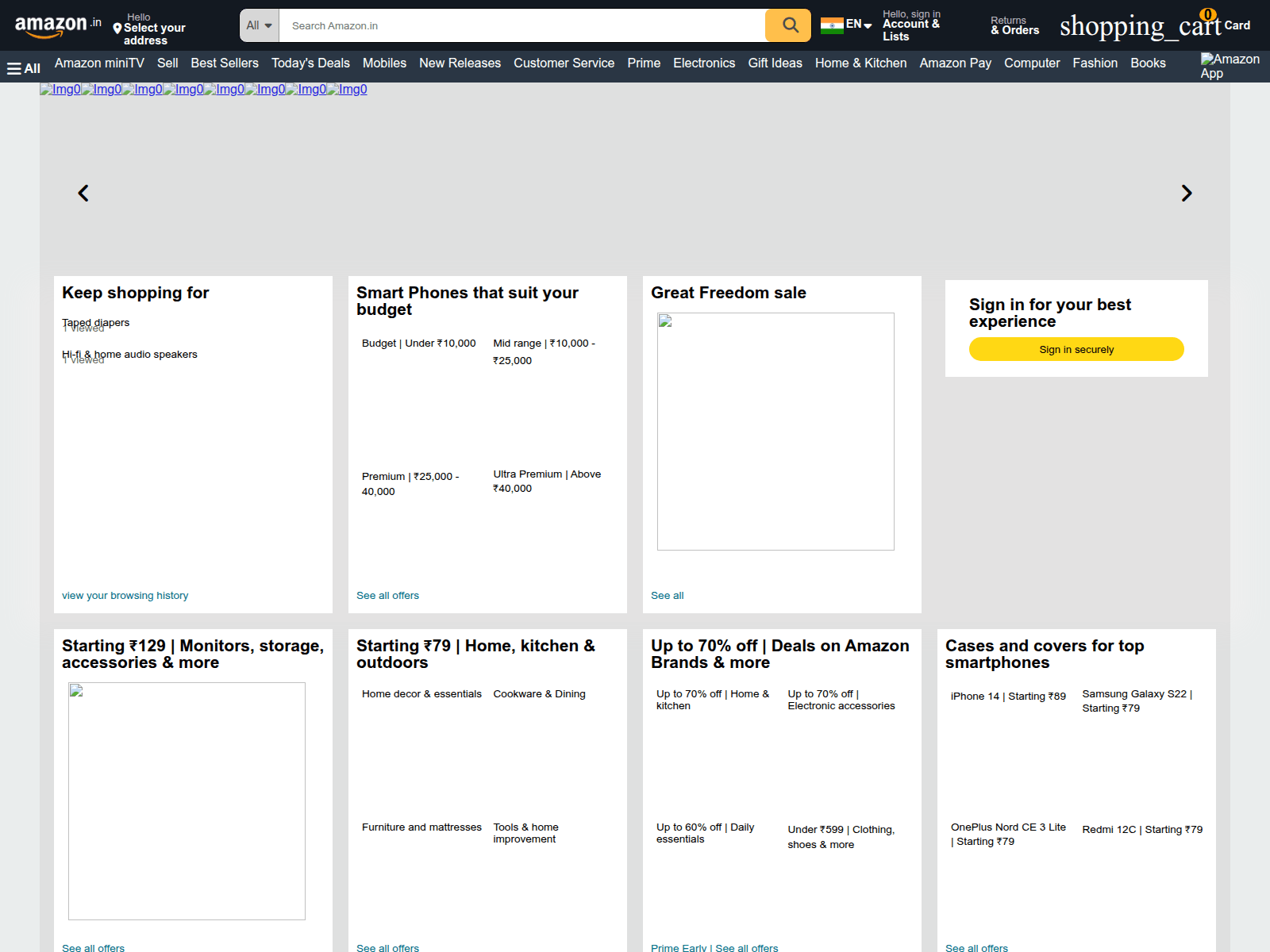Click the Sign in securely button
1270x952 pixels.
point(1076,349)
